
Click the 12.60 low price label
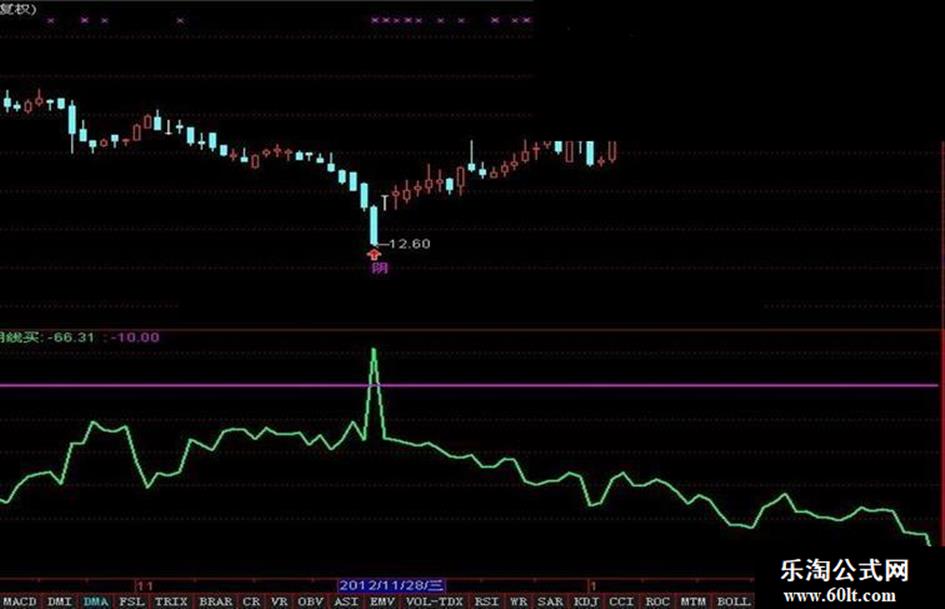409,244
